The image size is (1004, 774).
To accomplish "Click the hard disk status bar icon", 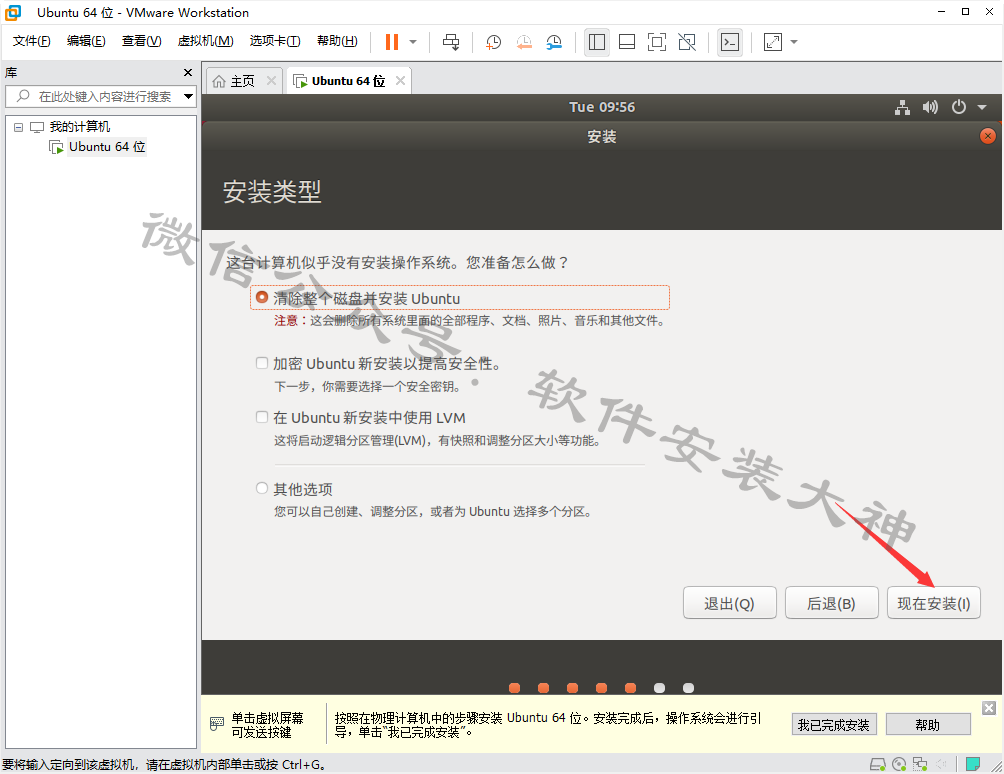I will point(878,764).
